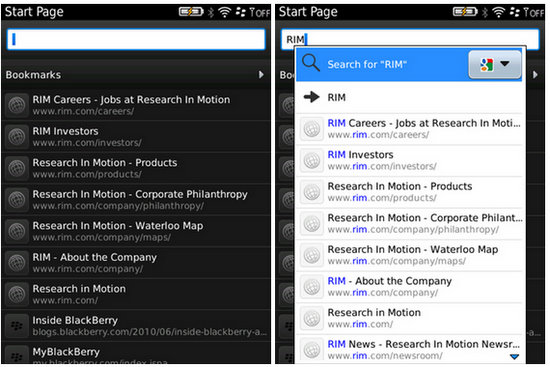Screen dimensions: 550x367
Task: Click globe icon of Waterloo Map left bookmark
Action: point(17,231)
